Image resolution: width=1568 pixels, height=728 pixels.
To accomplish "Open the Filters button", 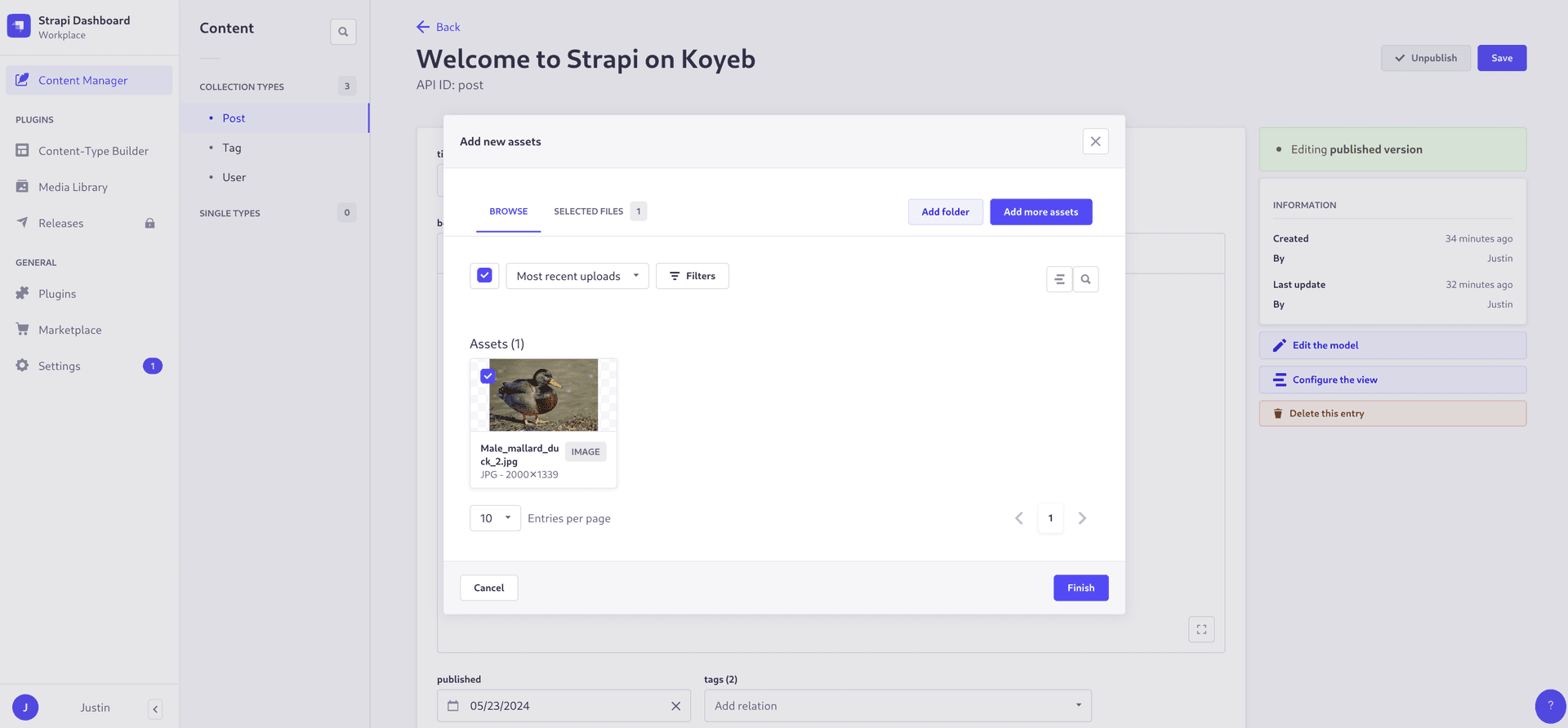I will click(x=692, y=276).
